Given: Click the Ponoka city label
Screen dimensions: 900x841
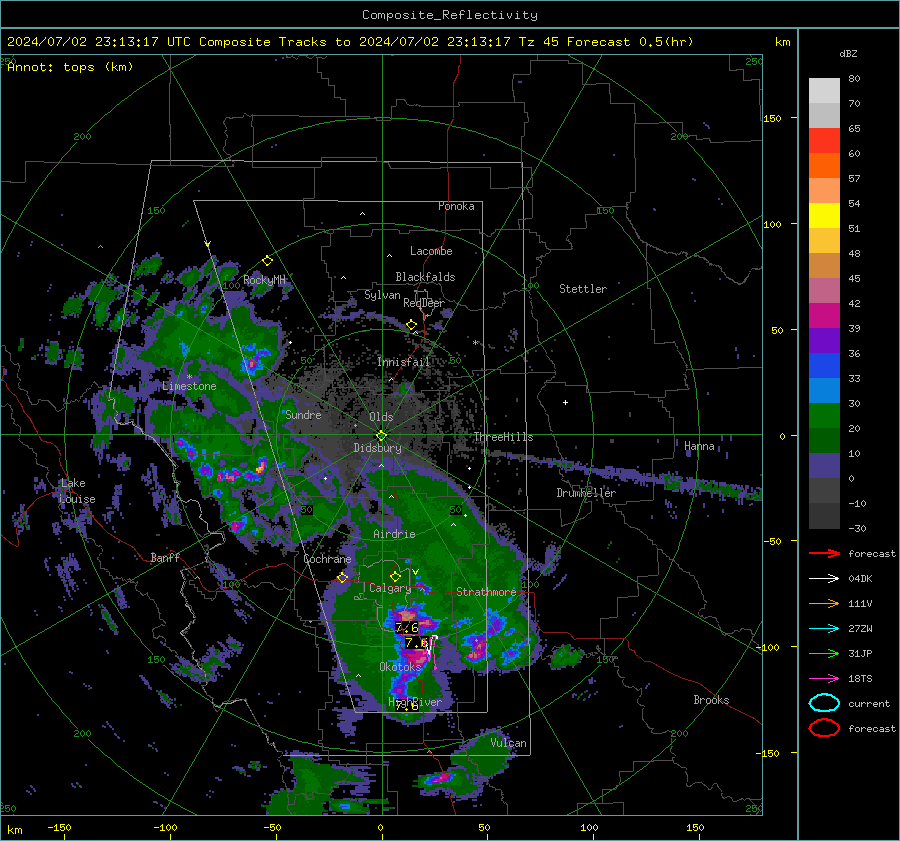Looking at the screenshot, I should pyautogui.click(x=456, y=206).
